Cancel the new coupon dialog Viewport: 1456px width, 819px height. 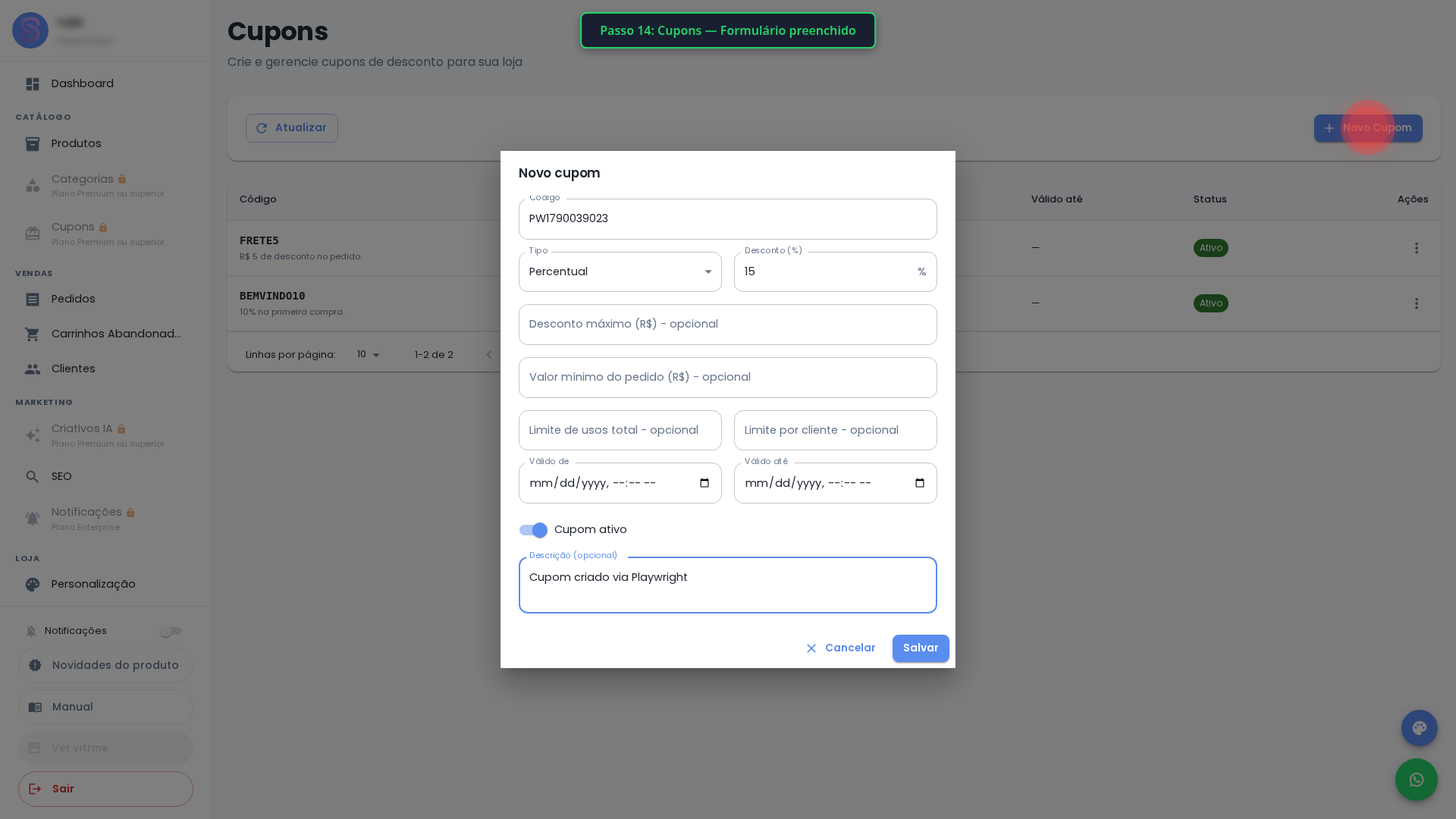(x=840, y=648)
